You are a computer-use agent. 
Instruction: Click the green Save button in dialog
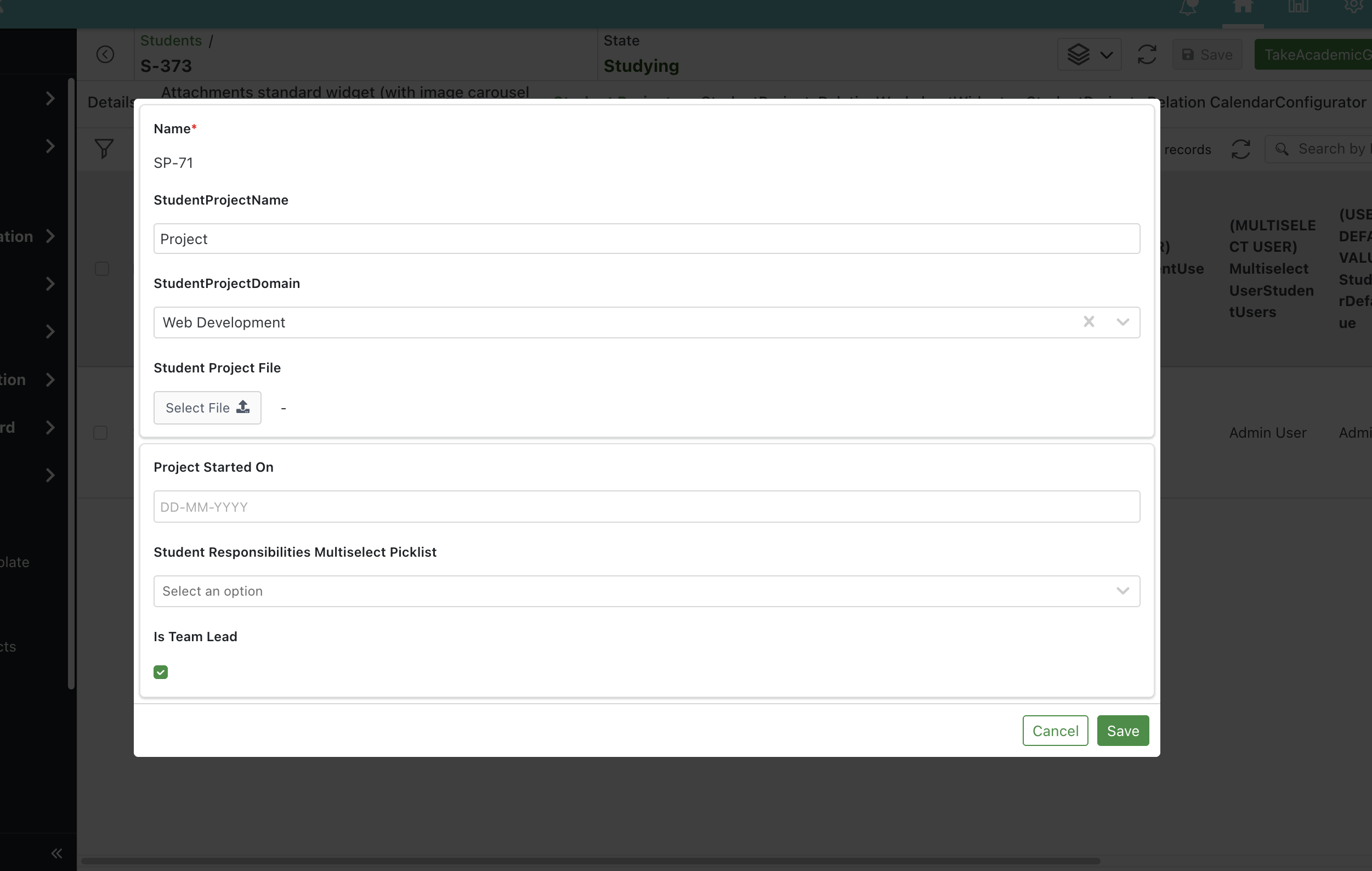tap(1123, 731)
